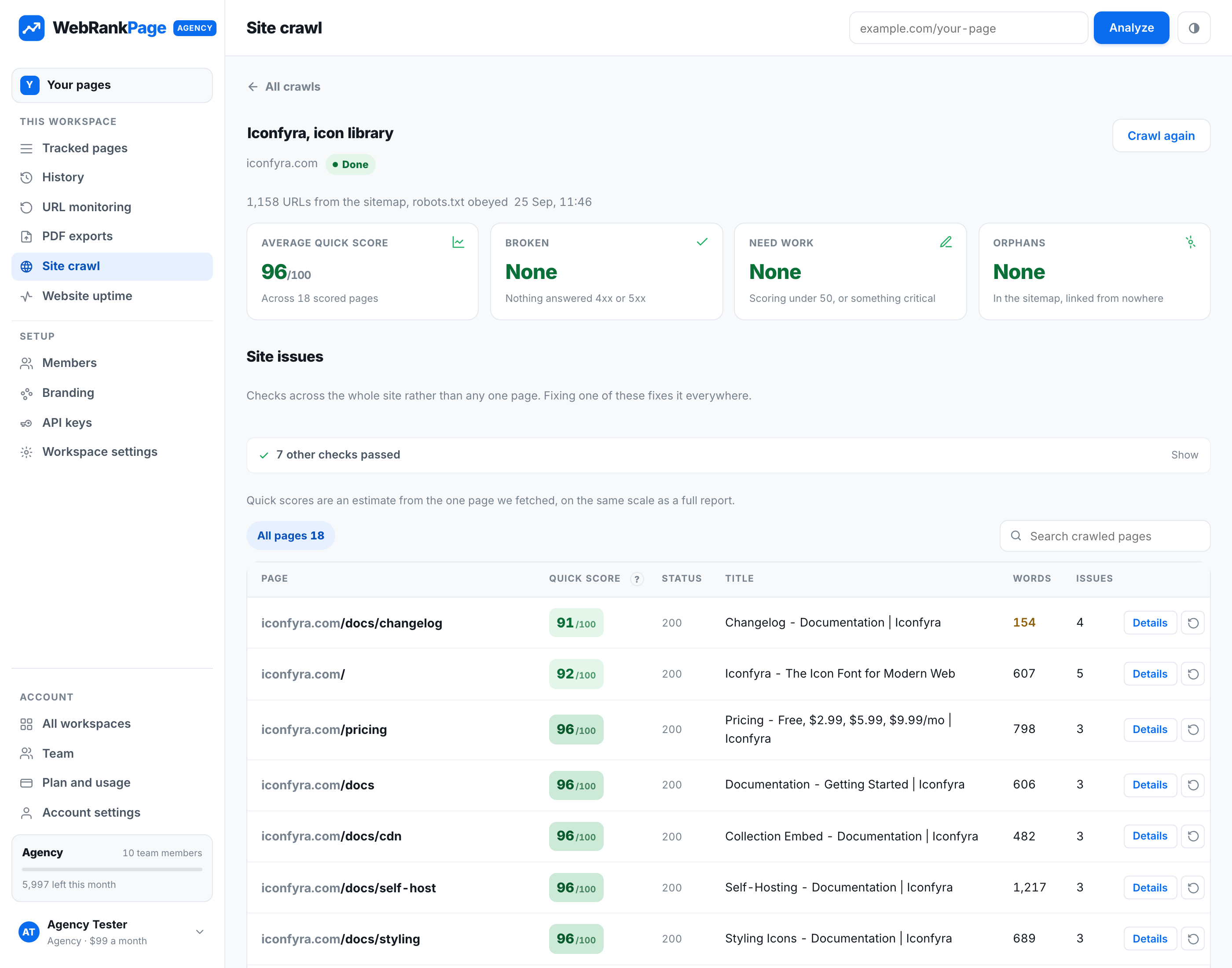Image resolution: width=1232 pixels, height=968 pixels.
Task: Open Members settings
Action: 112,363
